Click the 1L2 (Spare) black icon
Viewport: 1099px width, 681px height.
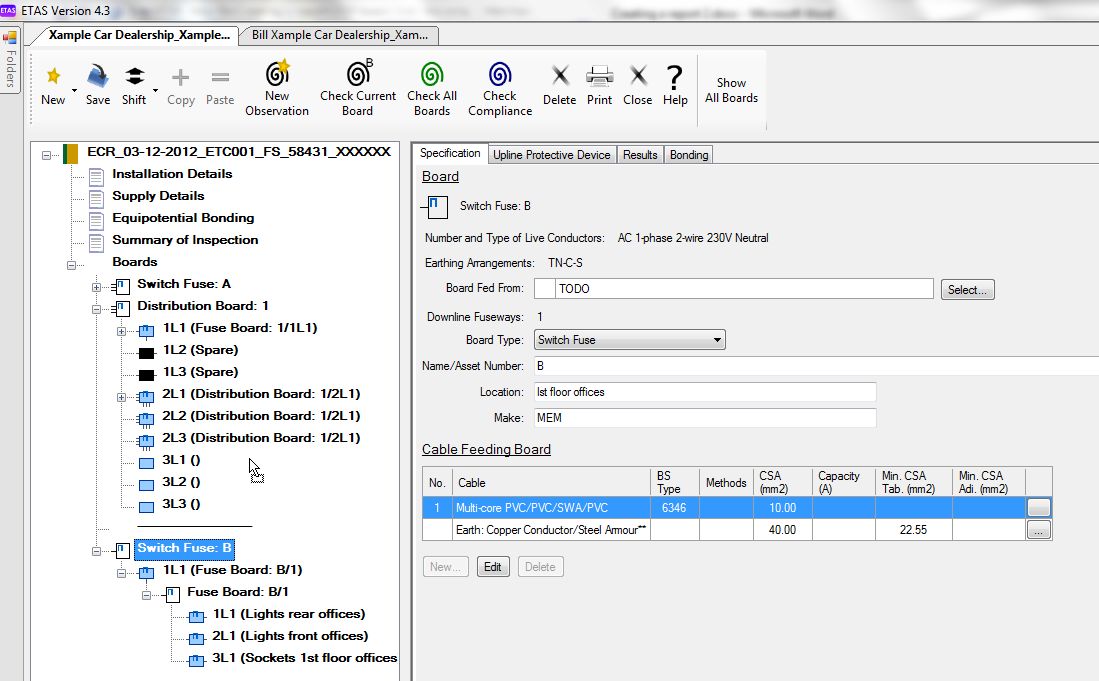(x=146, y=353)
